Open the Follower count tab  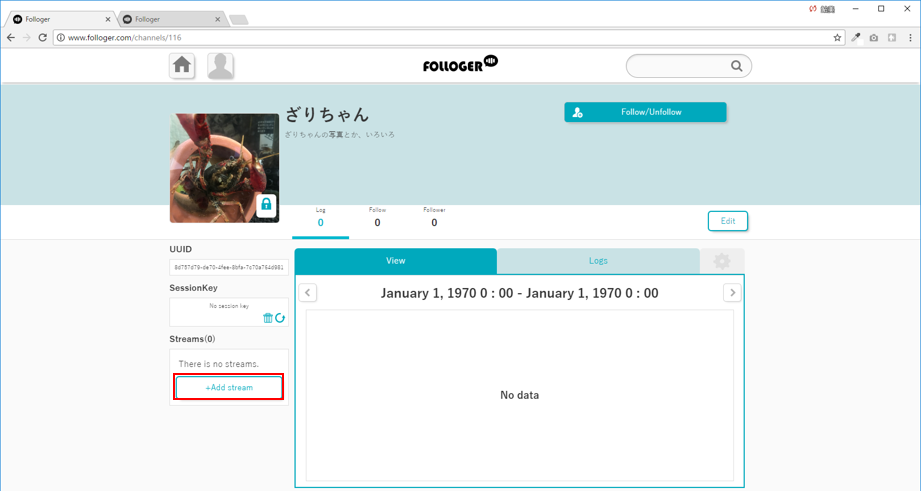[x=434, y=218]
